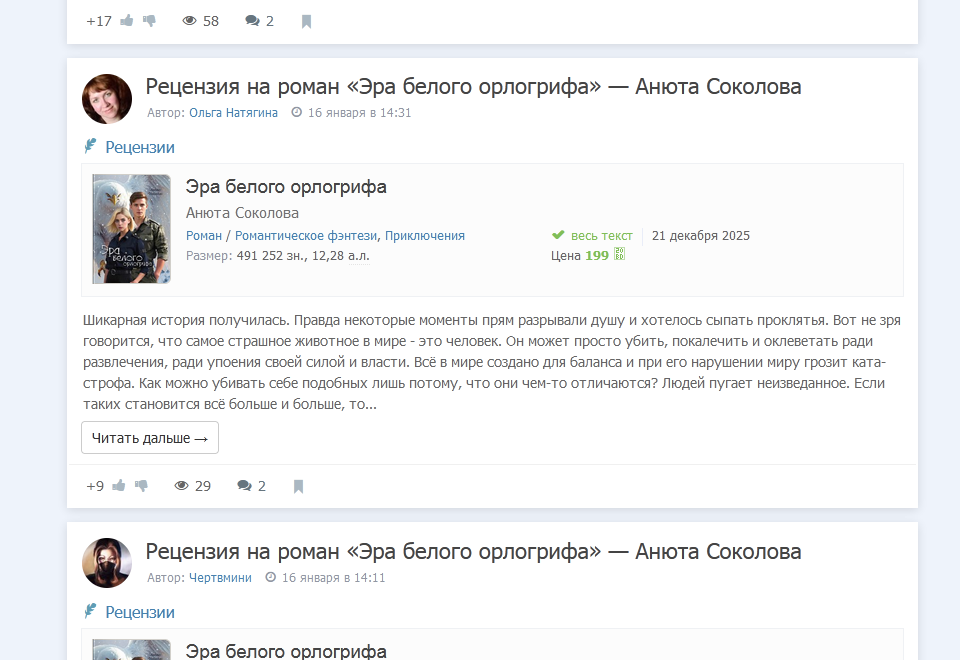Open book author Анюта Соколова
960x660 pixels.
tap(242, 212)
